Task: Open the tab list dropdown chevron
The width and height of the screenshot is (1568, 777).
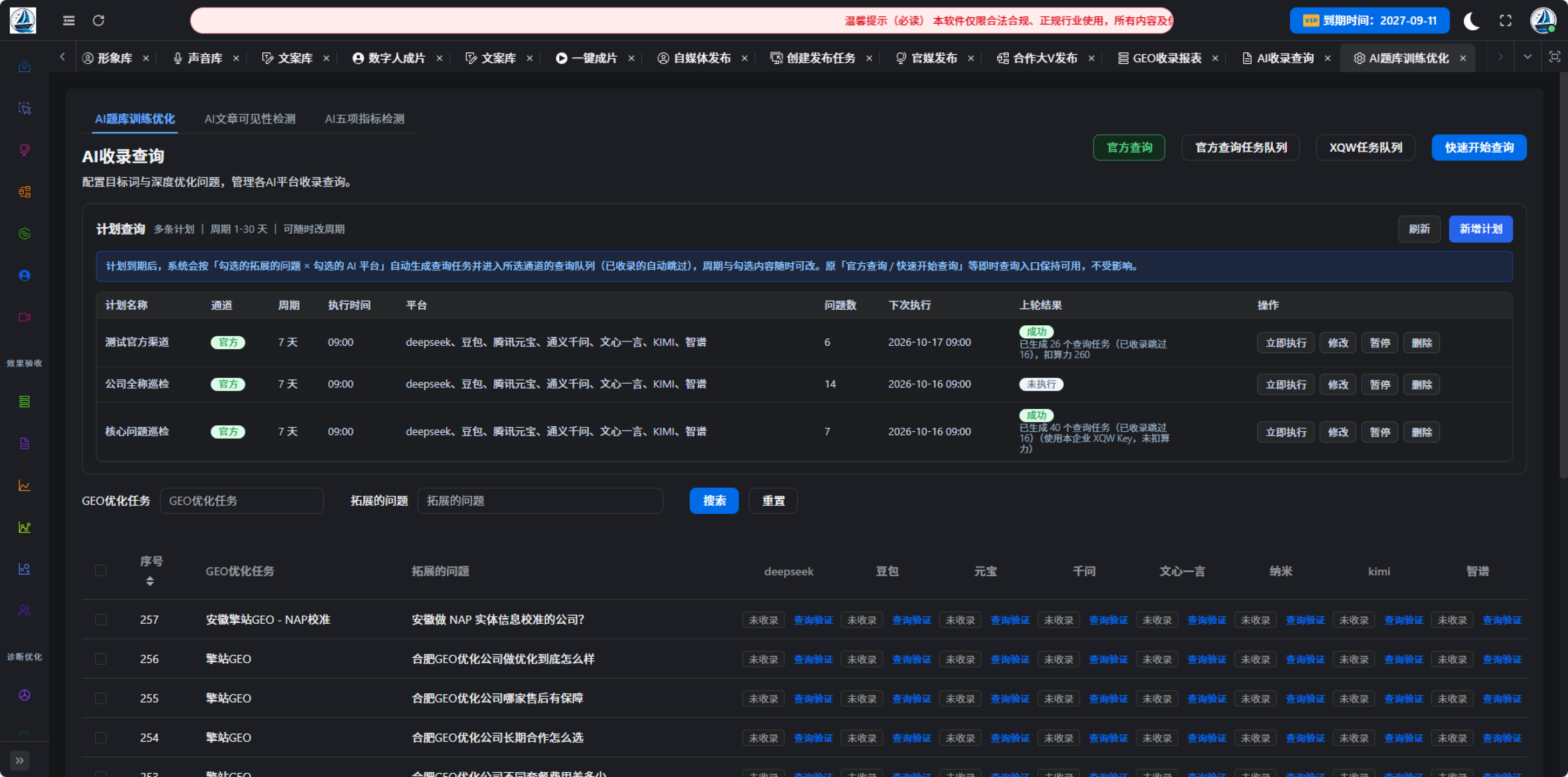Action: pyautogui.click(x=1527, y=57)
